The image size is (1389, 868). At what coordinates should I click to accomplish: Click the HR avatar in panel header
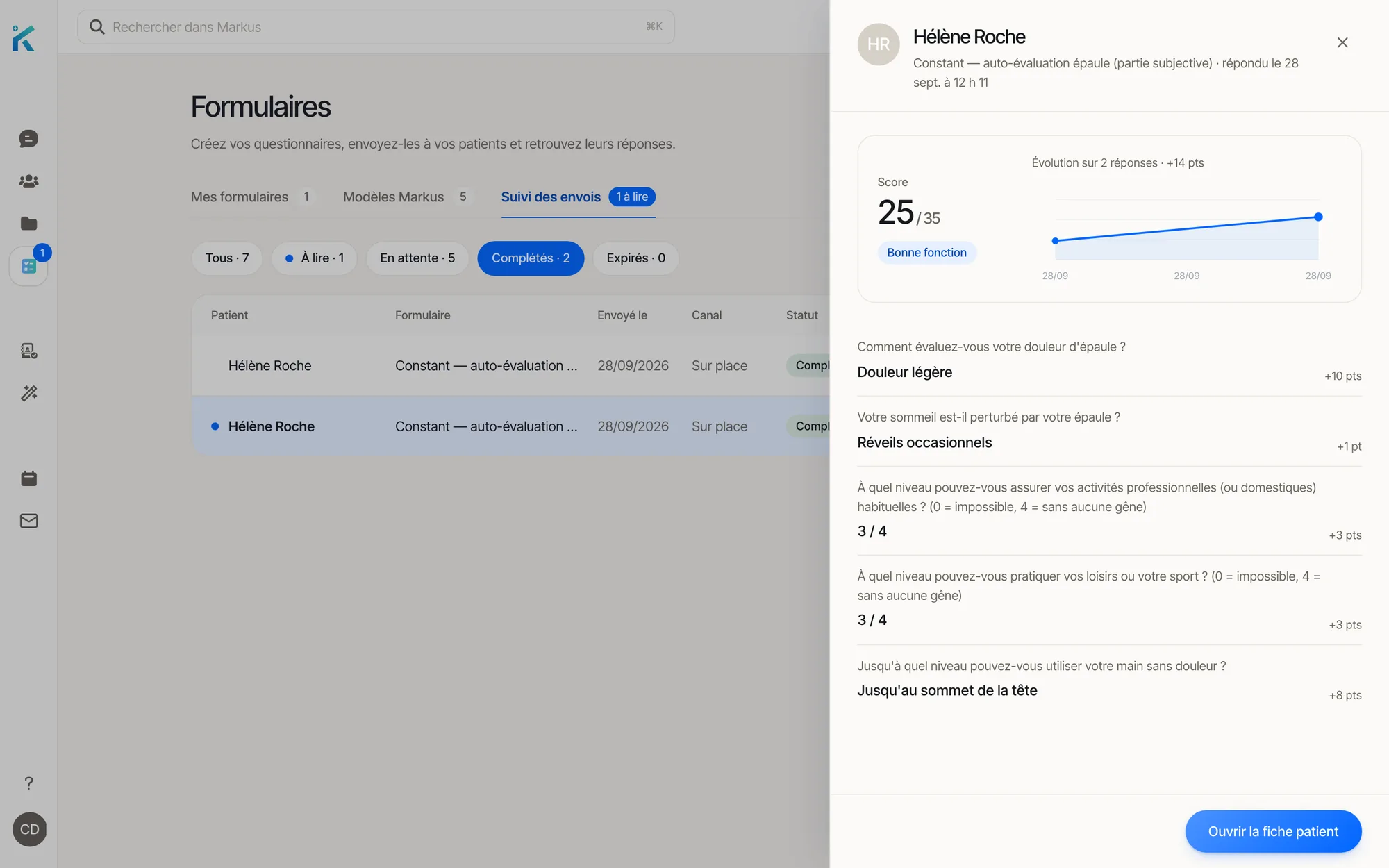click(879, 44)
